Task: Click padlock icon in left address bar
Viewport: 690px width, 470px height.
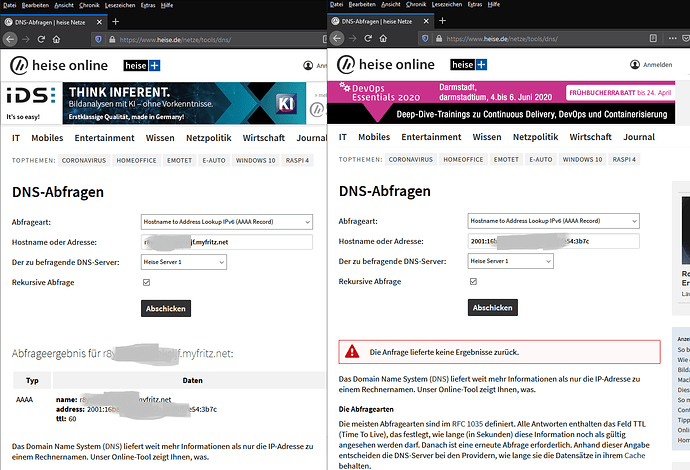Action: tap(112, 39)
